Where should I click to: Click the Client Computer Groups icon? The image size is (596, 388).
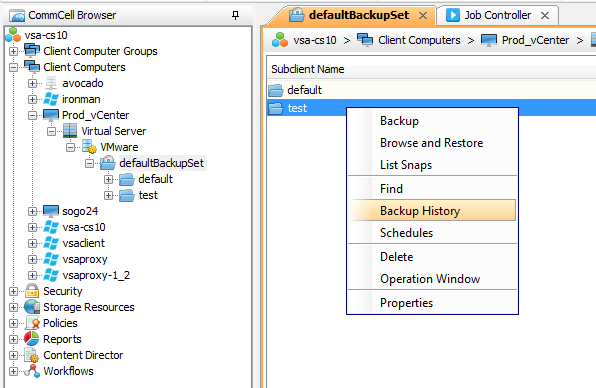[x=32, y=51]
